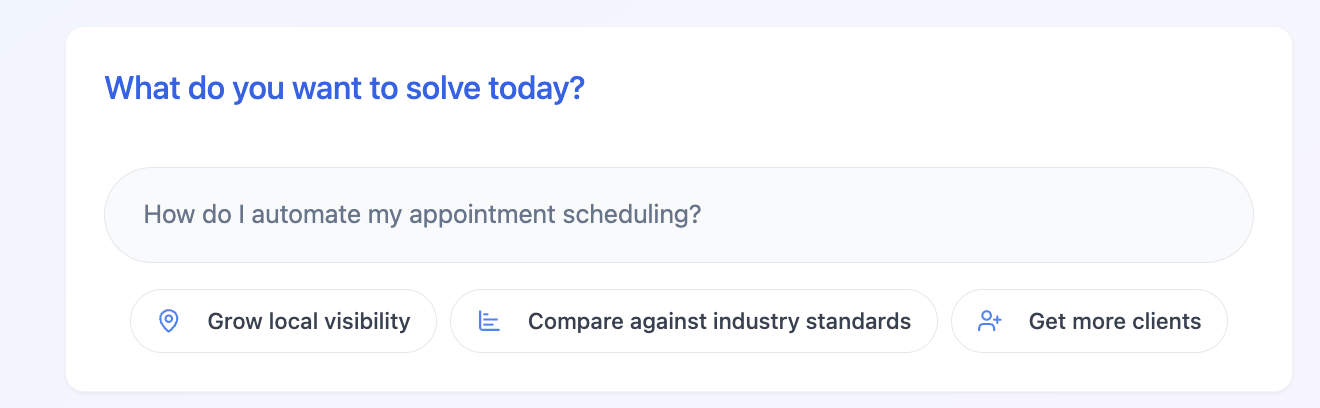Click the location pin icon
The height and width of the screenshot is (408, 1320).
[169, 321]
